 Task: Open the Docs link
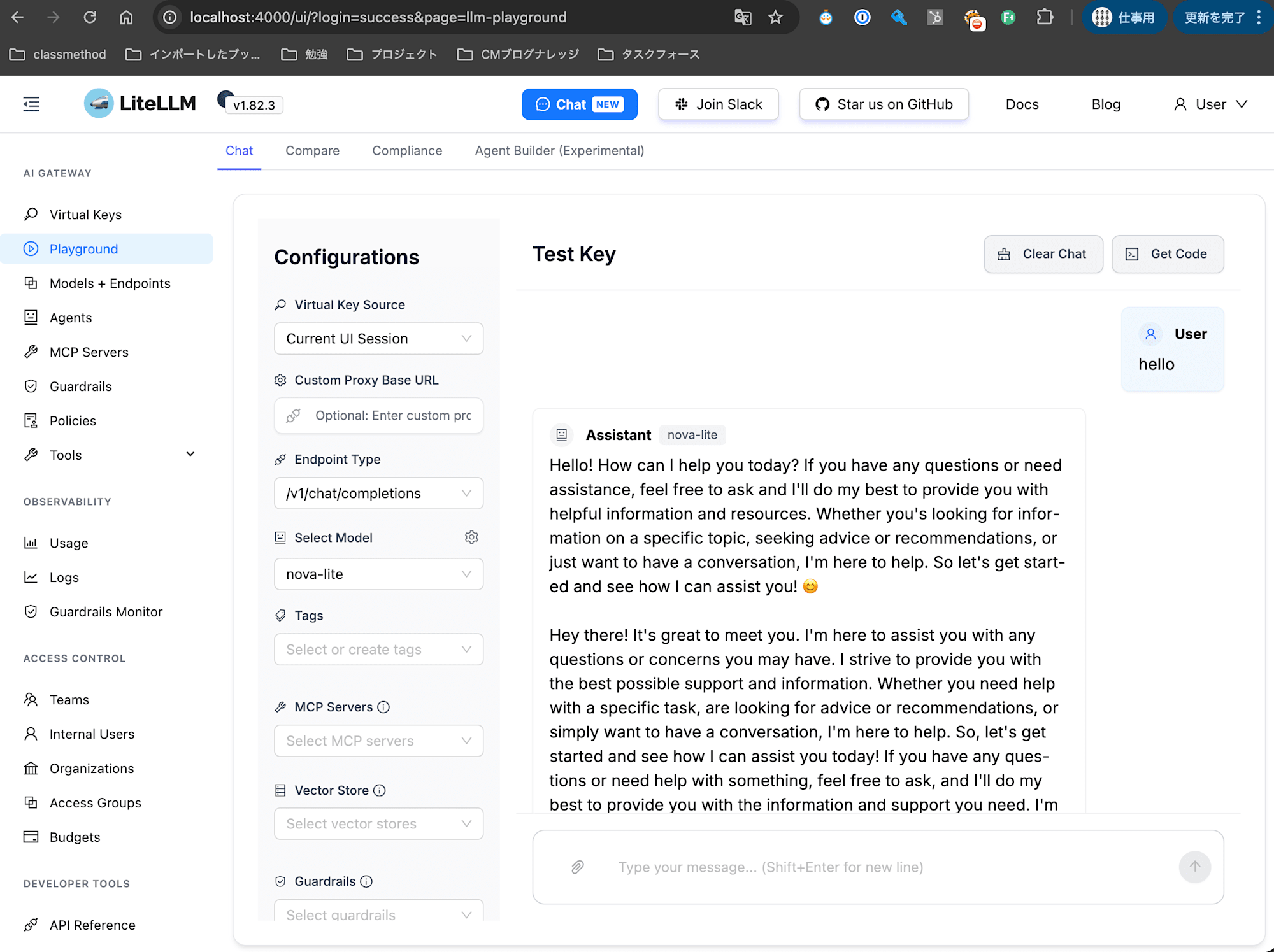[1022, 104]
